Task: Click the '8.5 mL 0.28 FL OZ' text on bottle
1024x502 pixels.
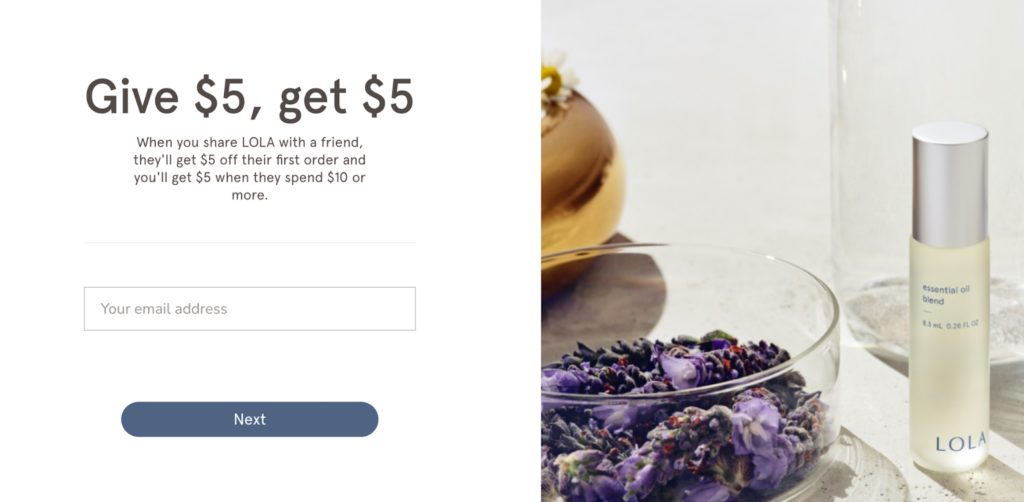Action: tap(950, 324)
